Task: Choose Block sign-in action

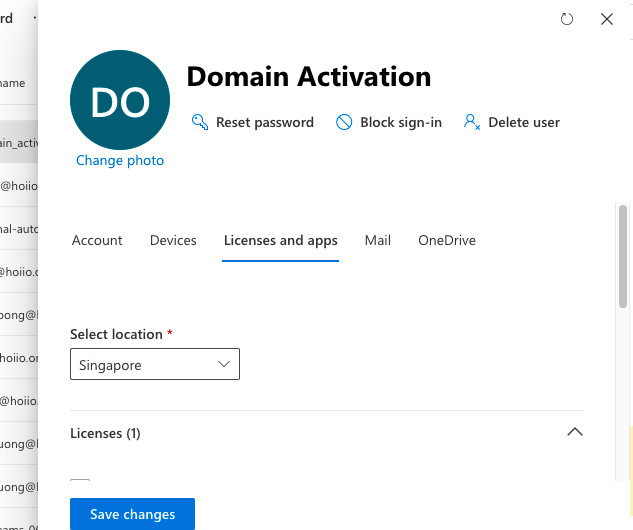Action: click(389, 122)
